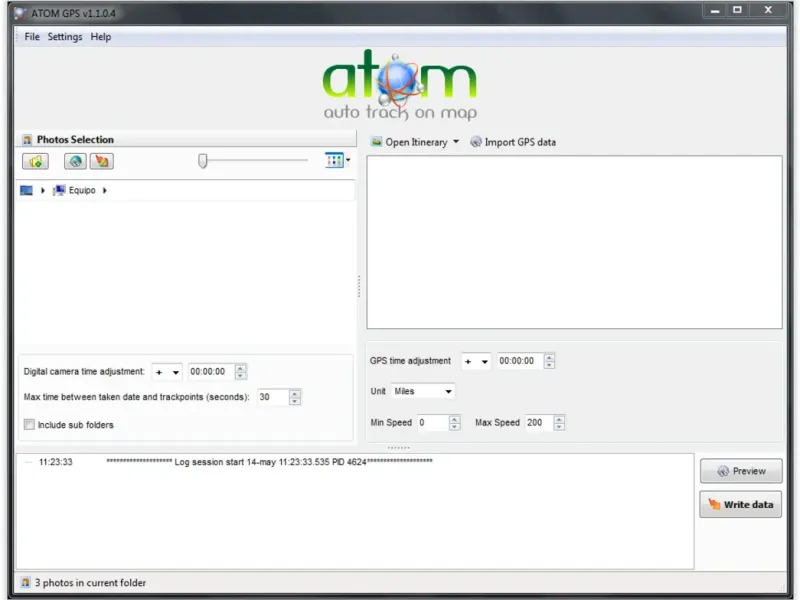The image size is (800, 600).
Task: Click the digital camera time field
Action: point(211,371)
